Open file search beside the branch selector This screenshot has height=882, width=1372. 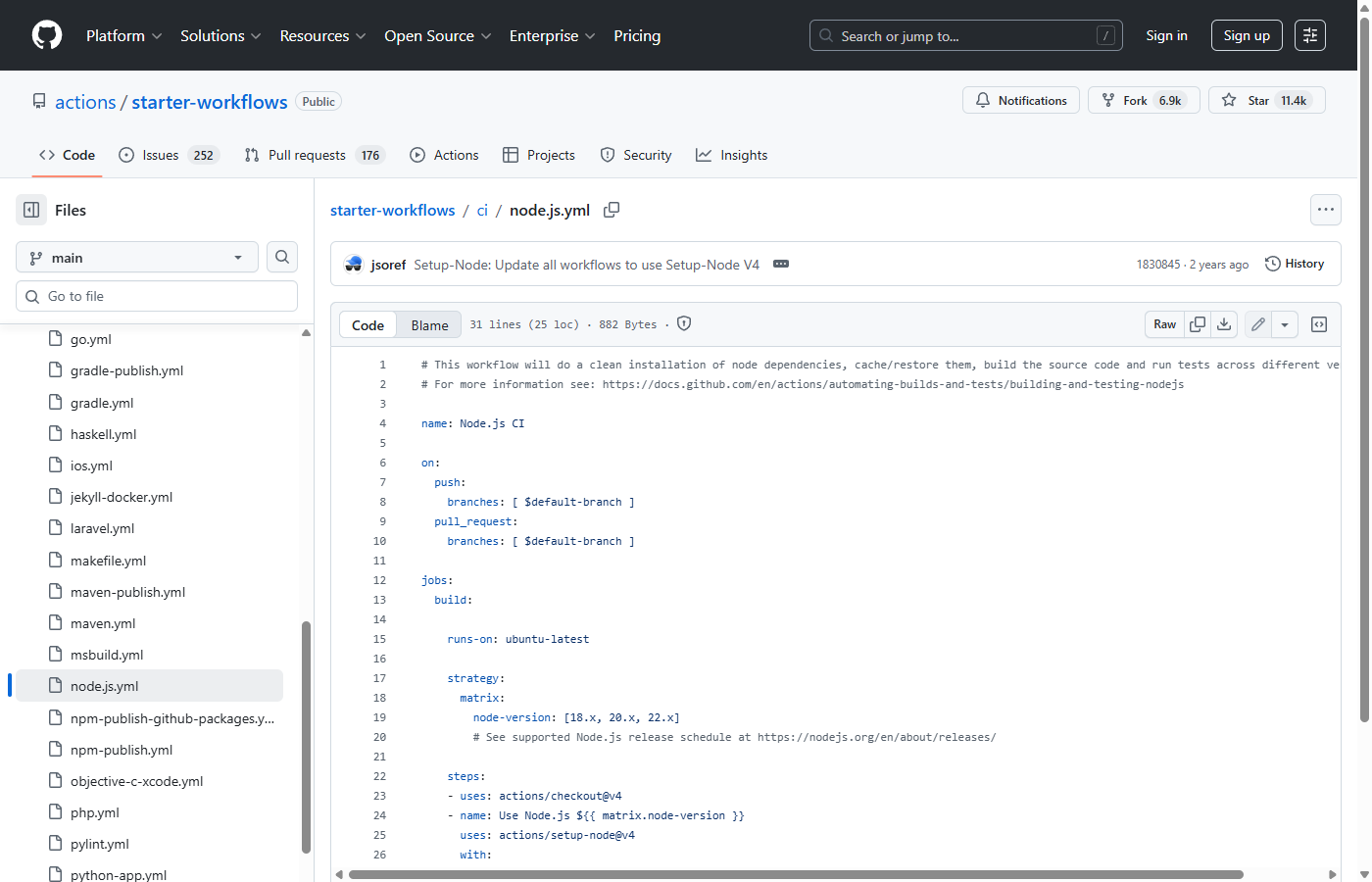(x=281, y=257)
